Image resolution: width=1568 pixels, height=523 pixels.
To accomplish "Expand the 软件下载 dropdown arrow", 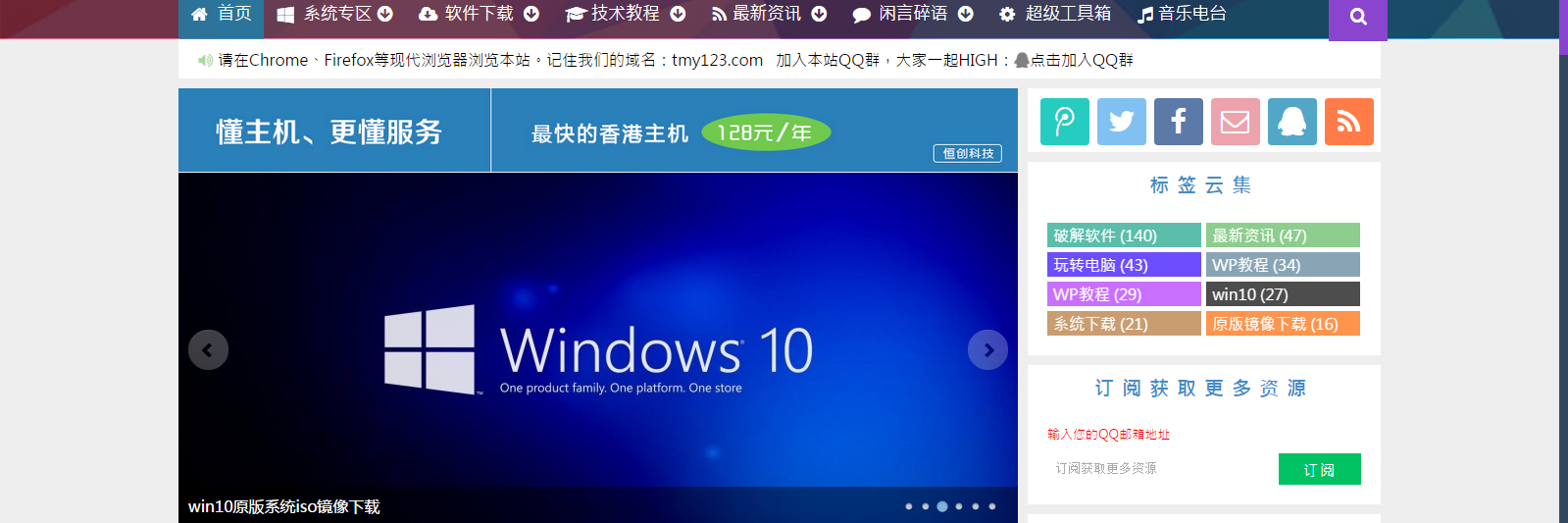I will [531, 14].
